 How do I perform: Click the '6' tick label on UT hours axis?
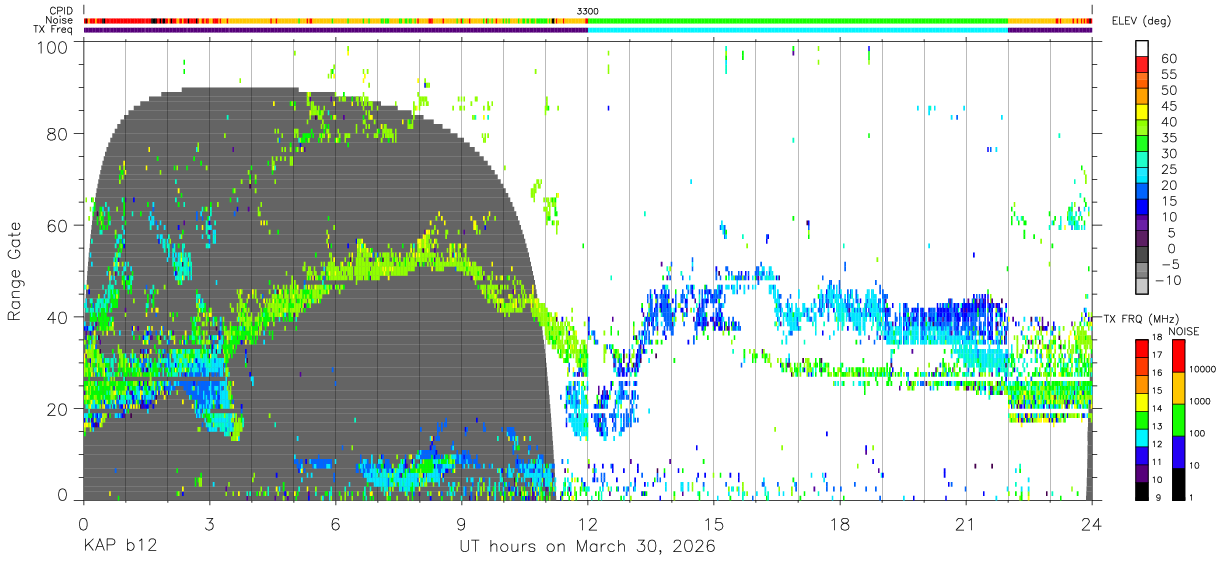point(335,524)
